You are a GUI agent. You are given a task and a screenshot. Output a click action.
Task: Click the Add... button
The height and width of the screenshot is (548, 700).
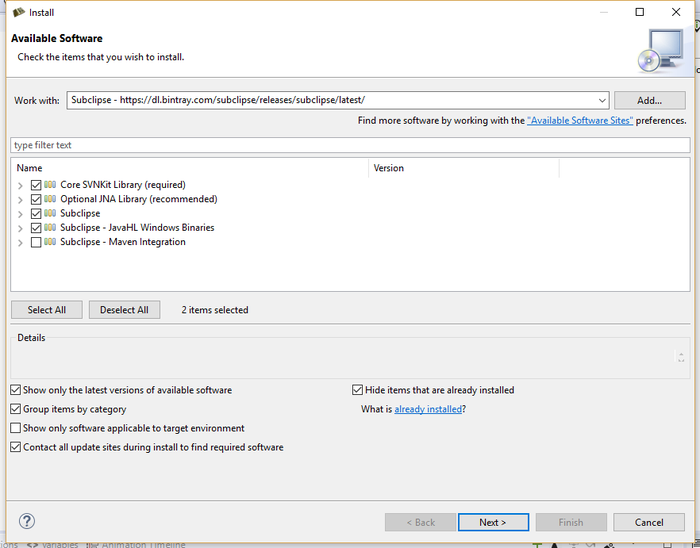pyautogui.click(x=650, y=100)
